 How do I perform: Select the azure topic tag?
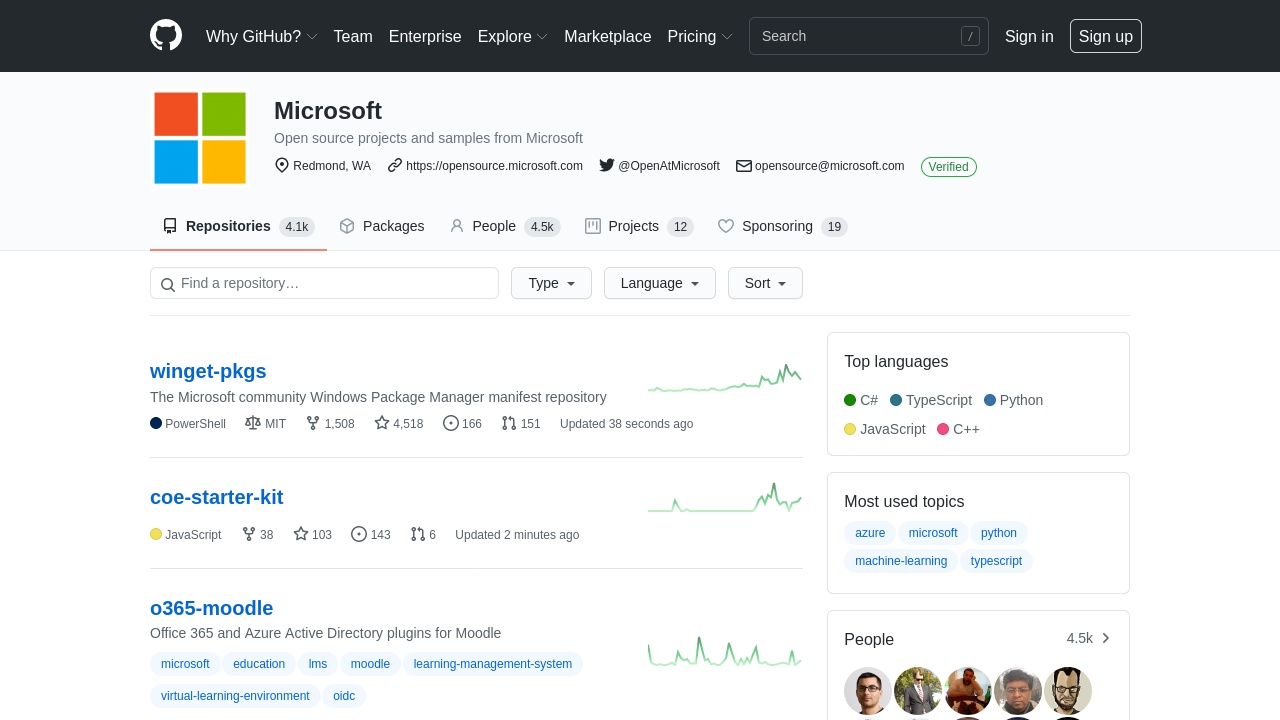tap(870, 533)
